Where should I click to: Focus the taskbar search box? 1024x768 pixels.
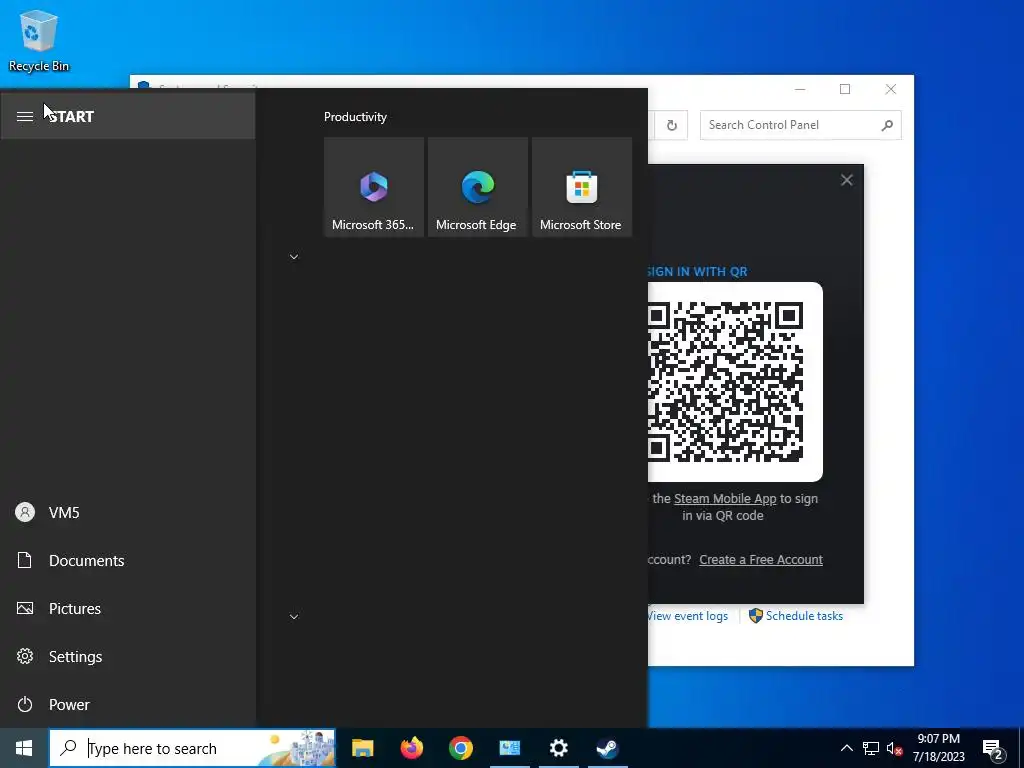pos(192,748)
